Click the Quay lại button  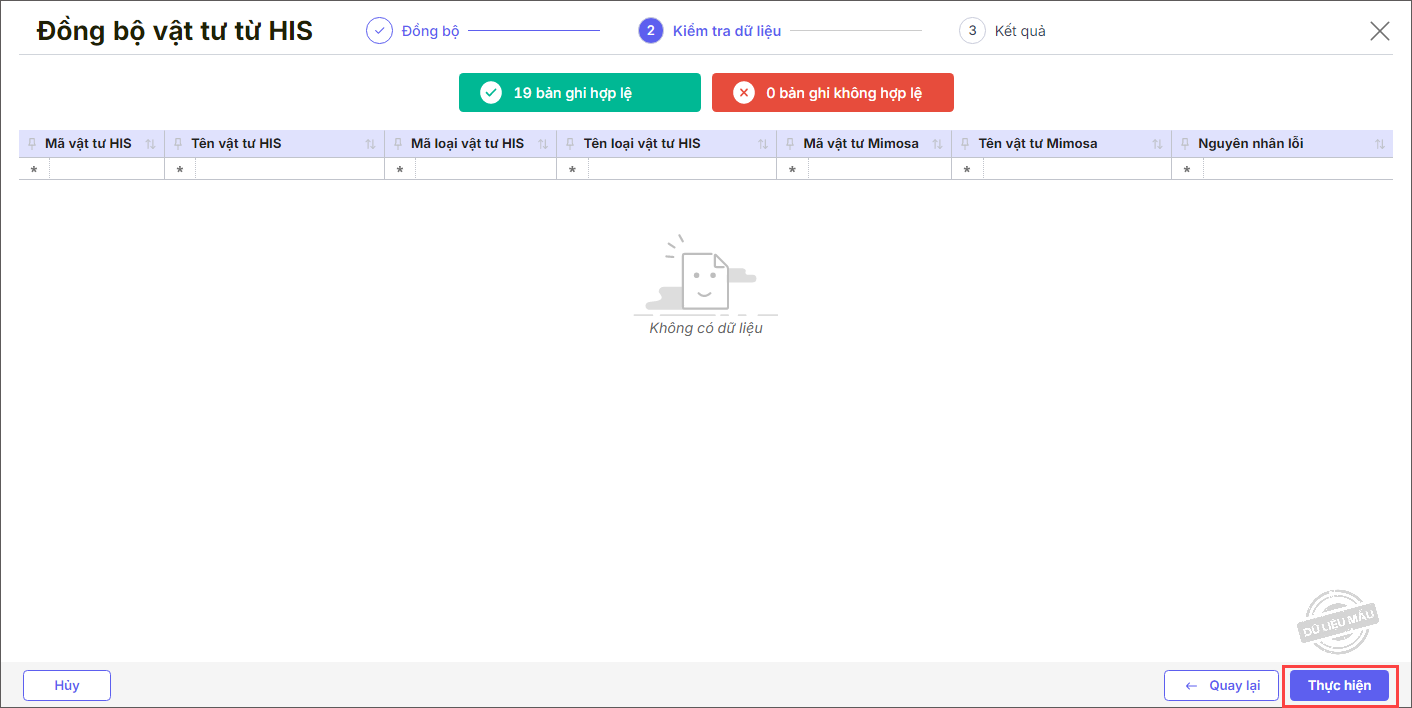point(1221,686)
